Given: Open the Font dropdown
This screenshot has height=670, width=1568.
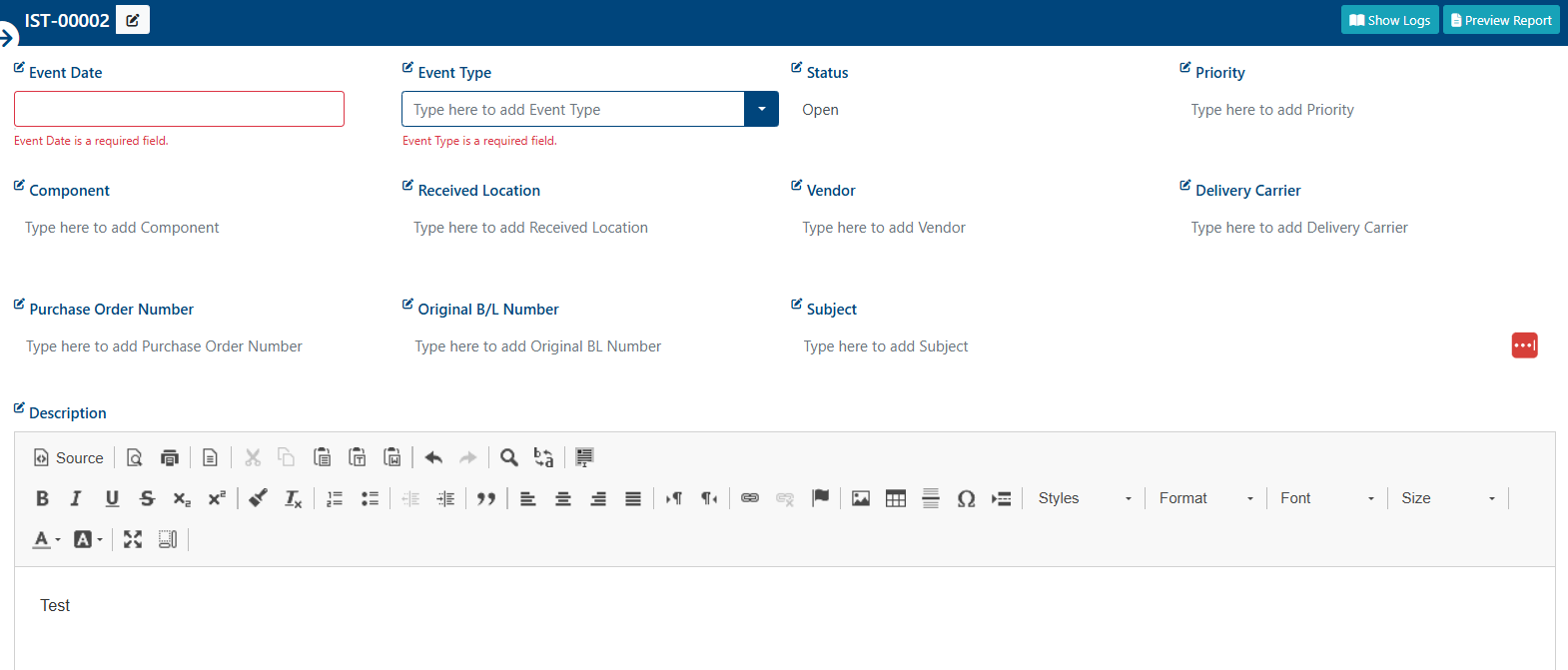Looking at the screenshot, I should [1327, 498].
